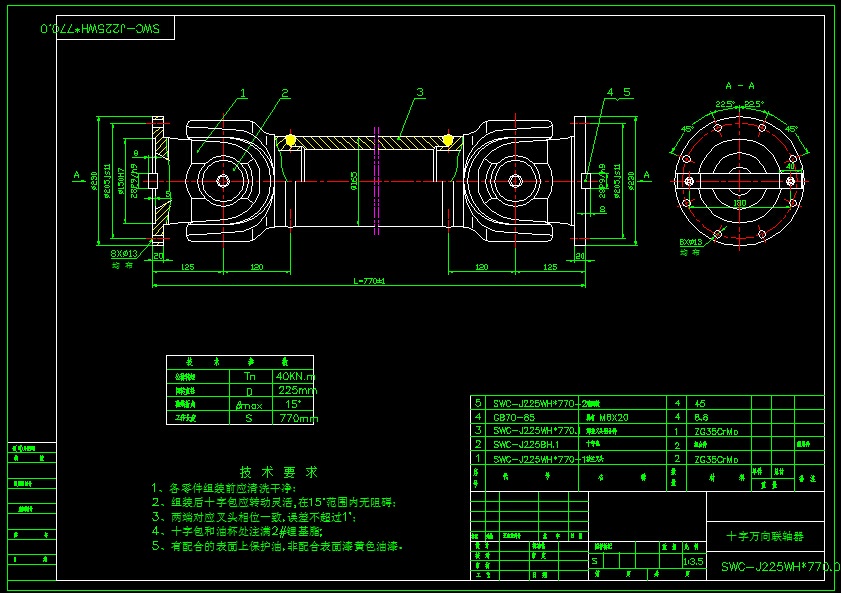Select the "十字万向联轴器" drawing title
This screenshot has width=841, height=593.
(x=765, y=536)
